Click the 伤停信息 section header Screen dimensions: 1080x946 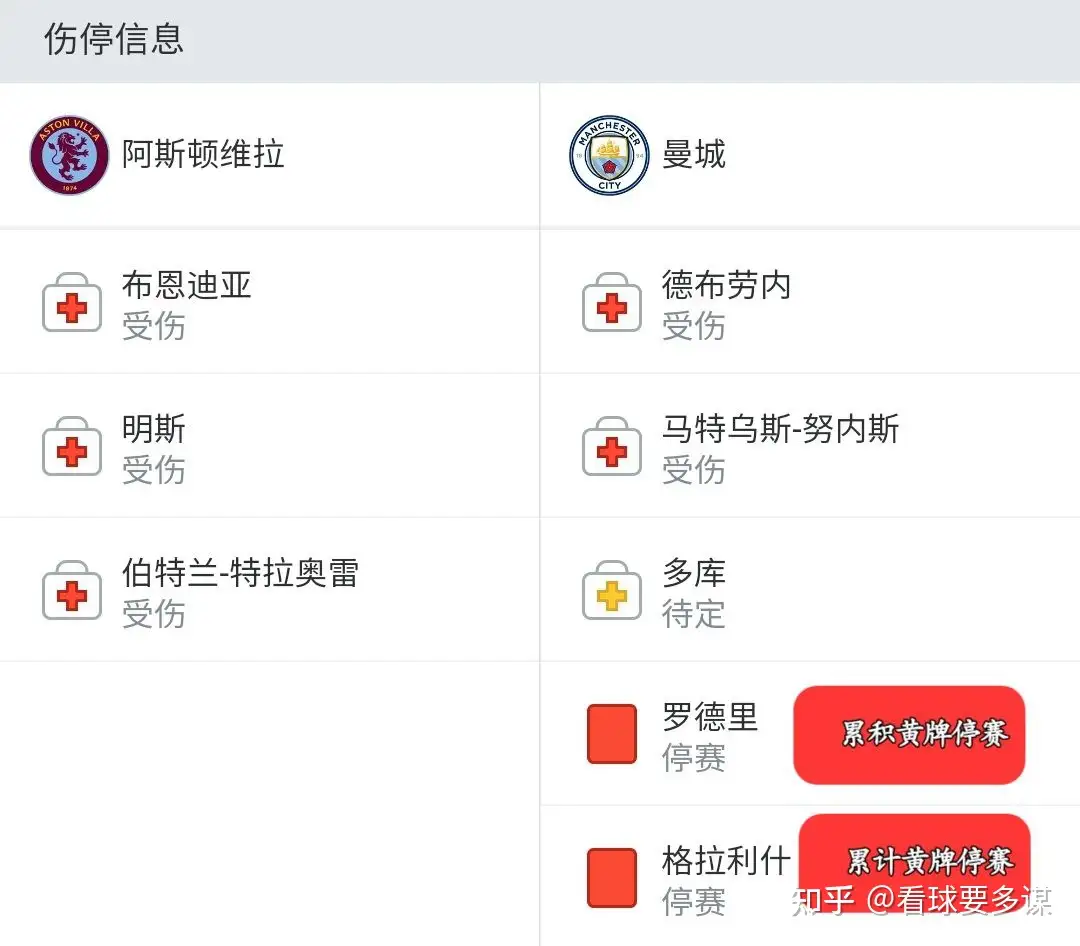114,39
